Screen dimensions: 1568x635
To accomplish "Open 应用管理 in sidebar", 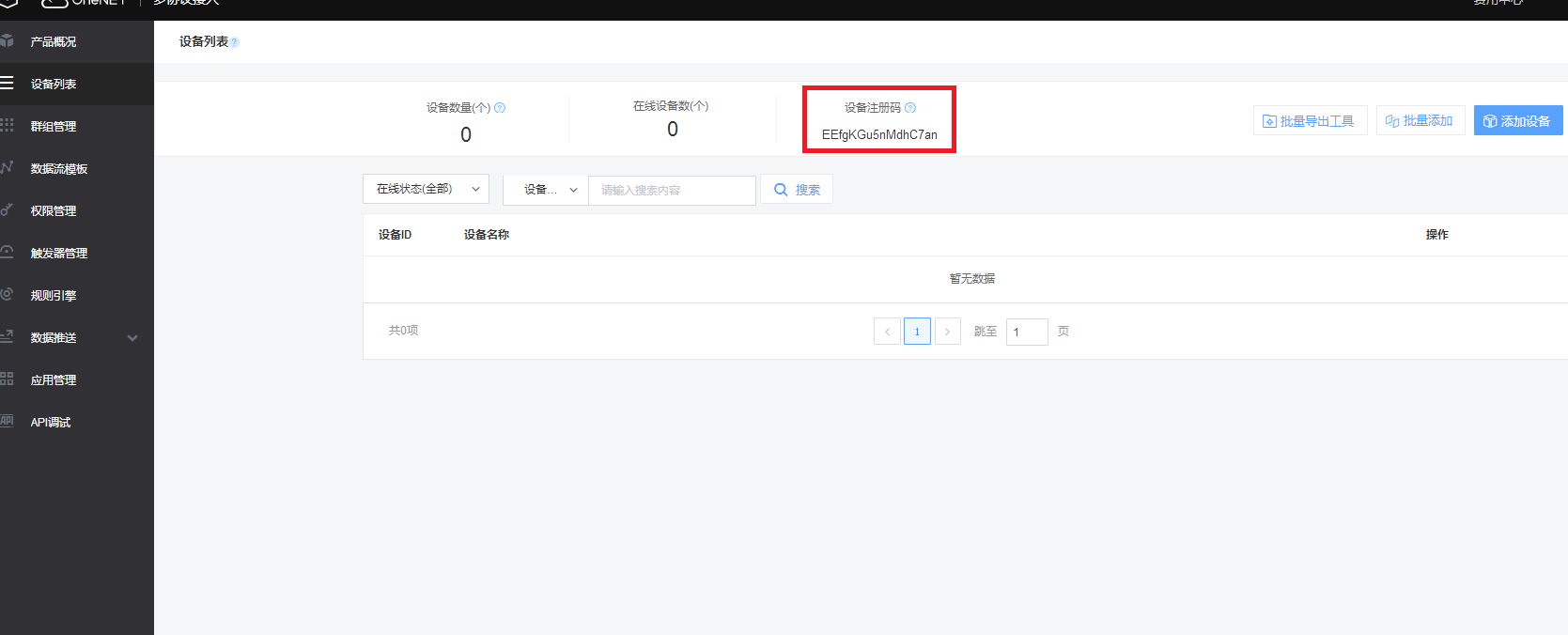I will click(x=76, y=379).
